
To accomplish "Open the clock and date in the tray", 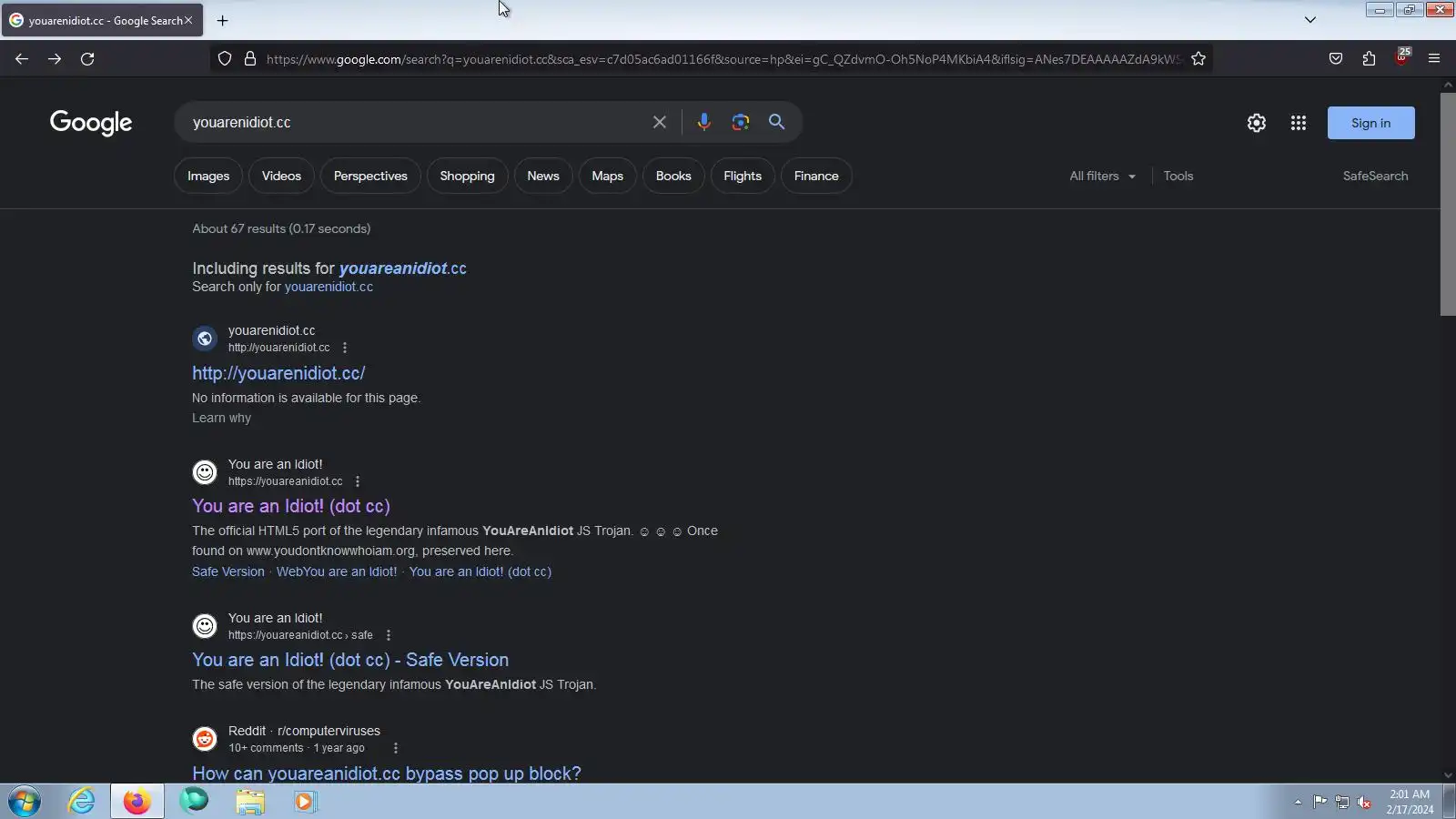I will pyautogui.click(x=1410, y=802).
